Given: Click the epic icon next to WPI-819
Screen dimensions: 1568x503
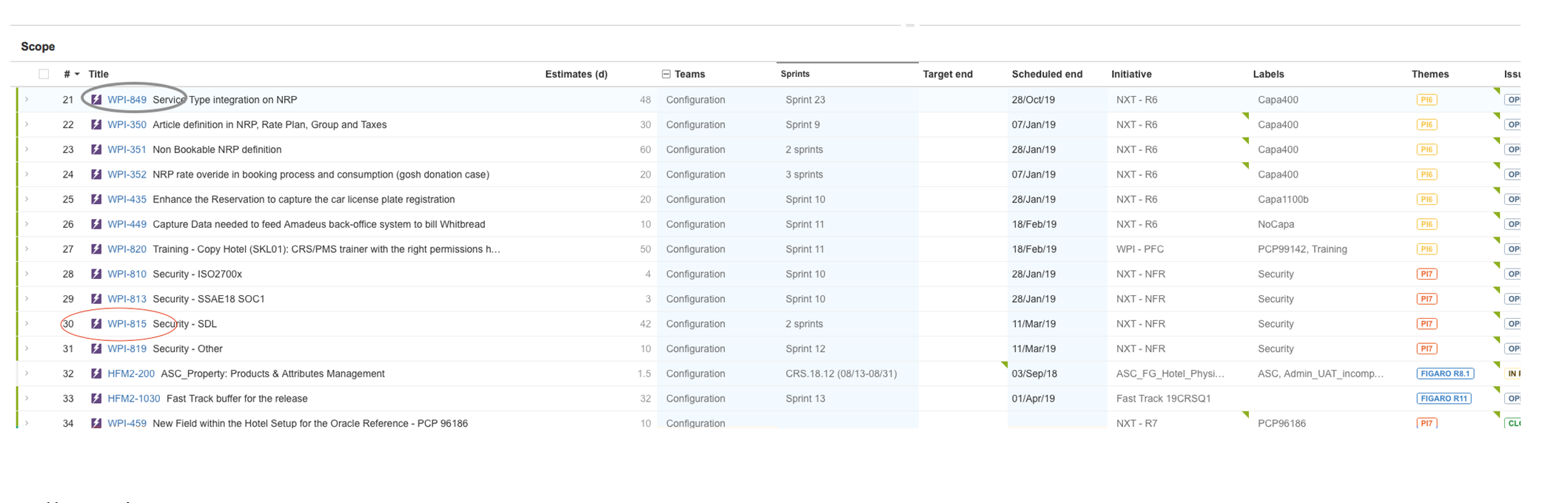Looking at the screenshot, I should click(96, 349).
